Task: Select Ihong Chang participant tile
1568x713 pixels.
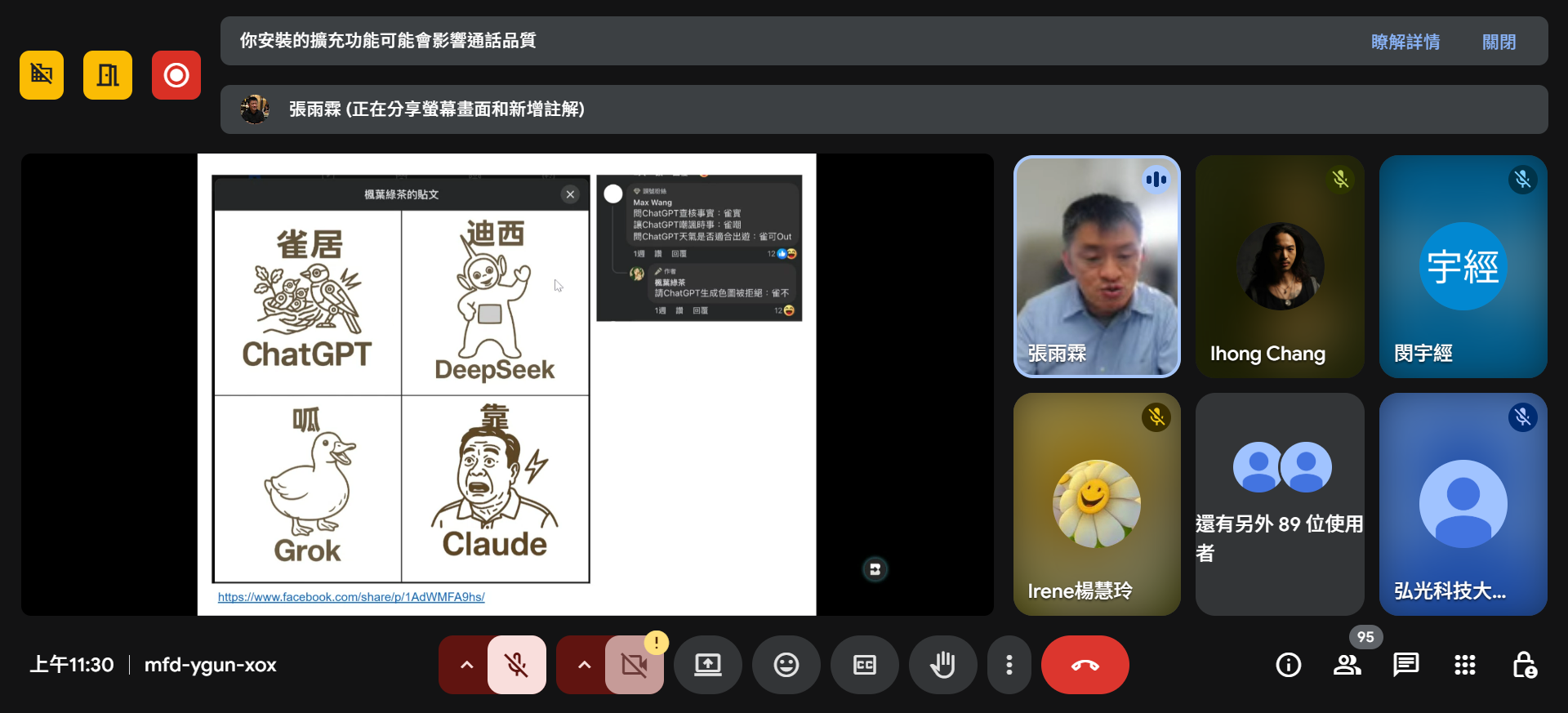Action: point(1280,266)
